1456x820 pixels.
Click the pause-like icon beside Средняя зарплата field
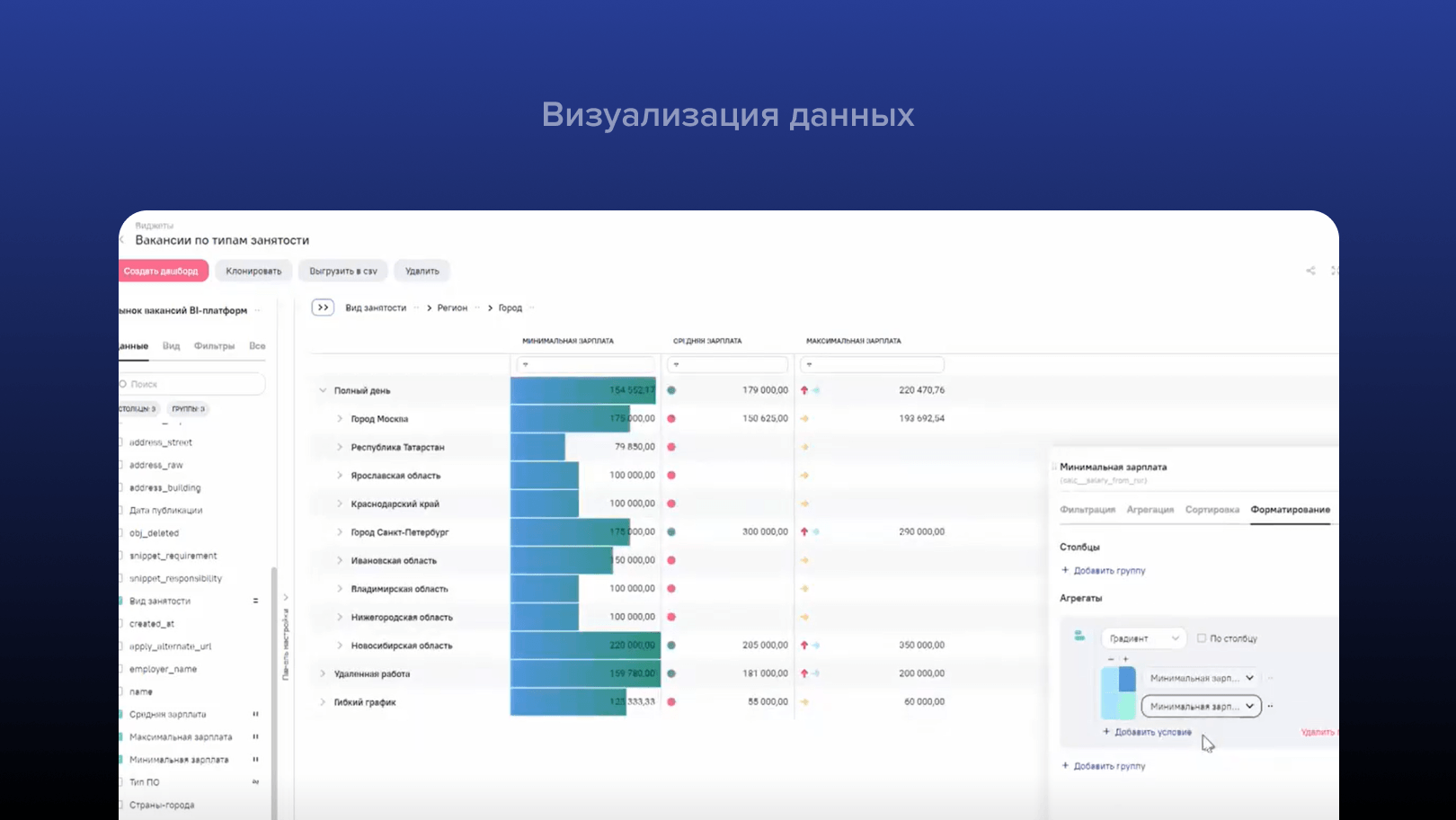click(x=255, y=714)
